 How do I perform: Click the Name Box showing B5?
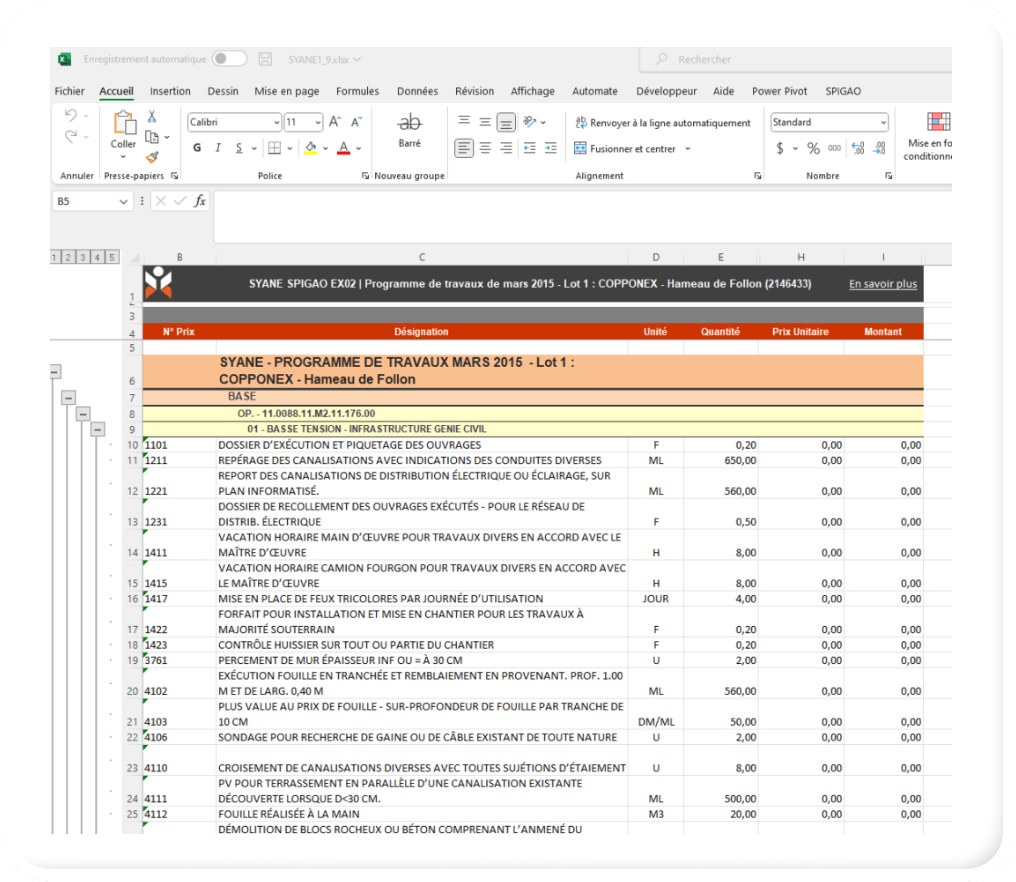click(83, 201)
